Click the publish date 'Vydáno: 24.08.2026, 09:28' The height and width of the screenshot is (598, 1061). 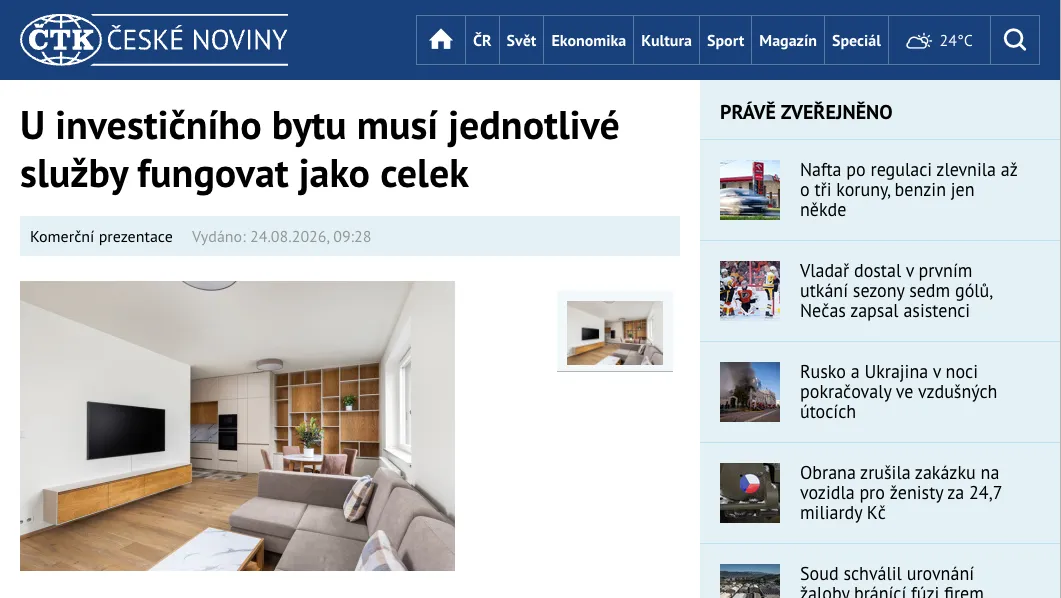[x=281, y=237]
